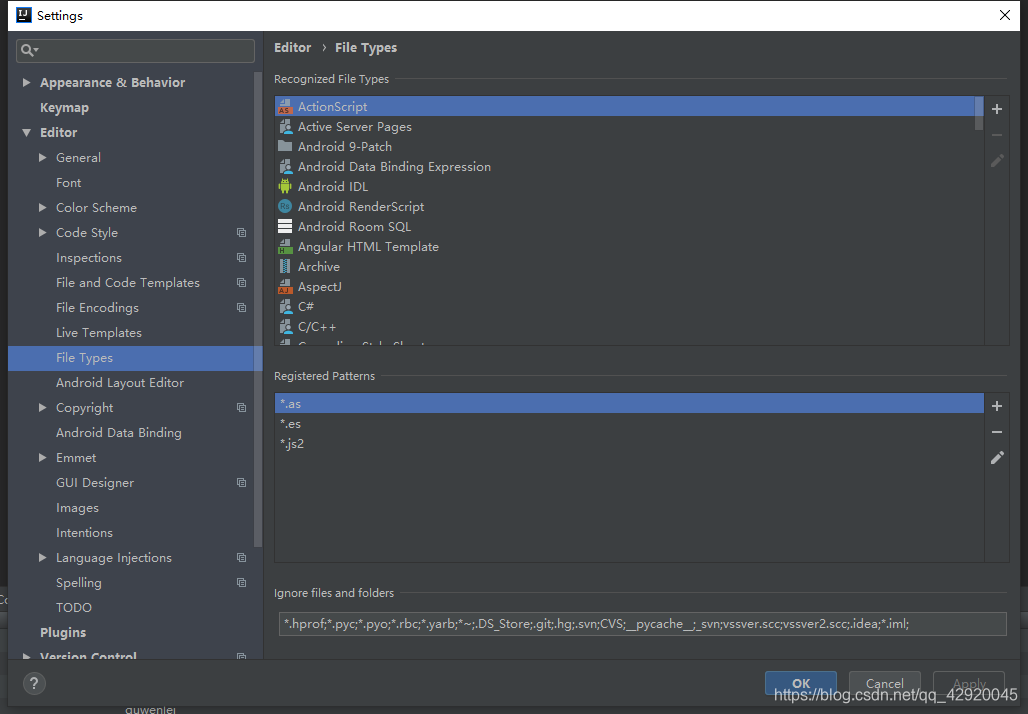Click the AspectJ file type icon
Viewport: 1028px width, 714px height.
(x=285, y=287)
